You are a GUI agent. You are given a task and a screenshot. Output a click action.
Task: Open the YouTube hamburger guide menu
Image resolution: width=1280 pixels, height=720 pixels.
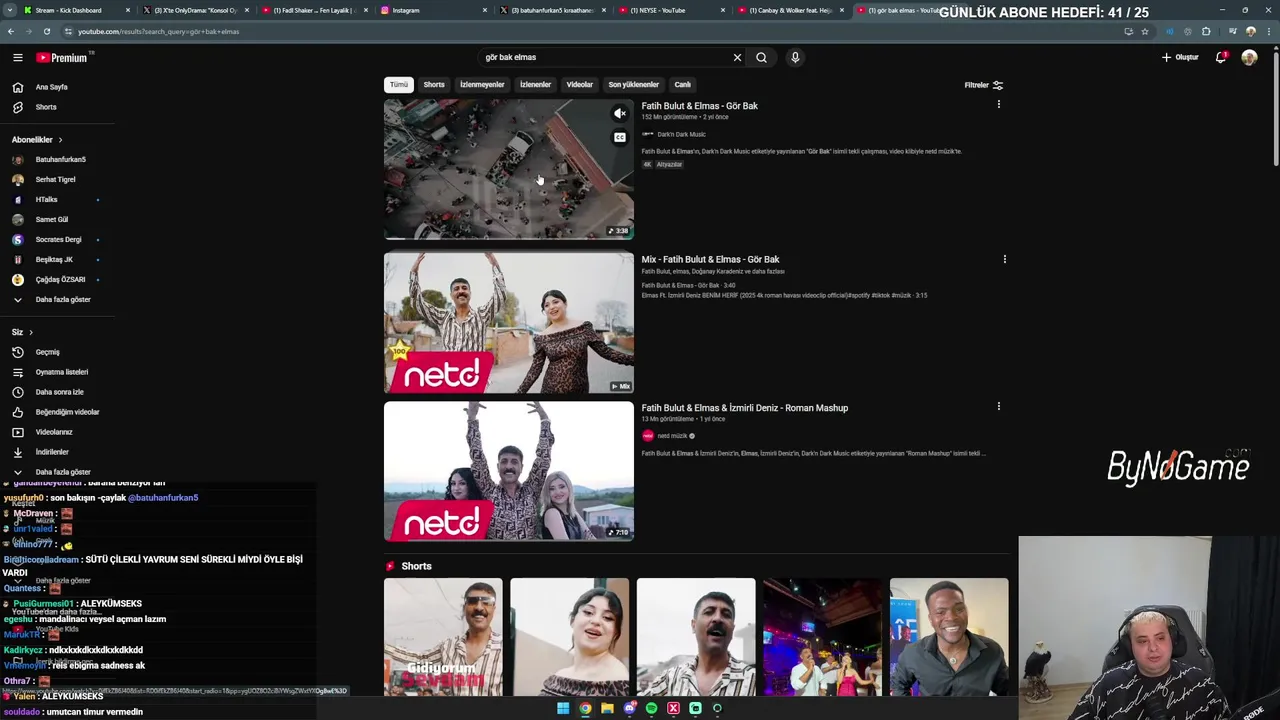[17, 57]
